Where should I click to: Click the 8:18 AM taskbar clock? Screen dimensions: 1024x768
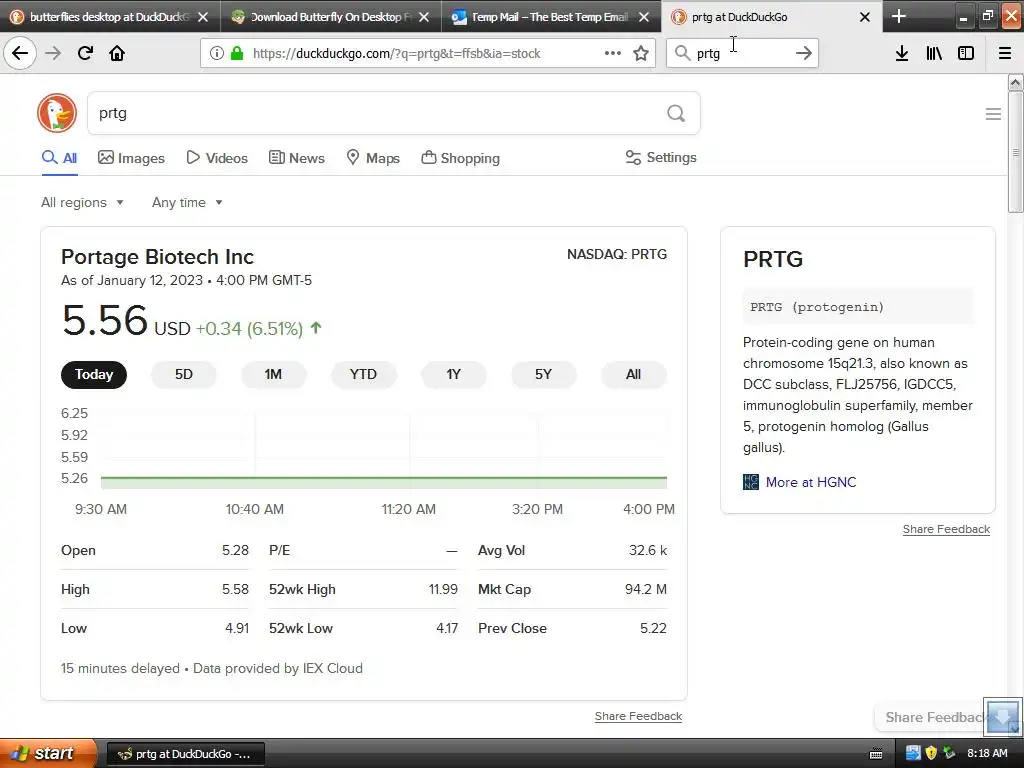coord(987,754)
